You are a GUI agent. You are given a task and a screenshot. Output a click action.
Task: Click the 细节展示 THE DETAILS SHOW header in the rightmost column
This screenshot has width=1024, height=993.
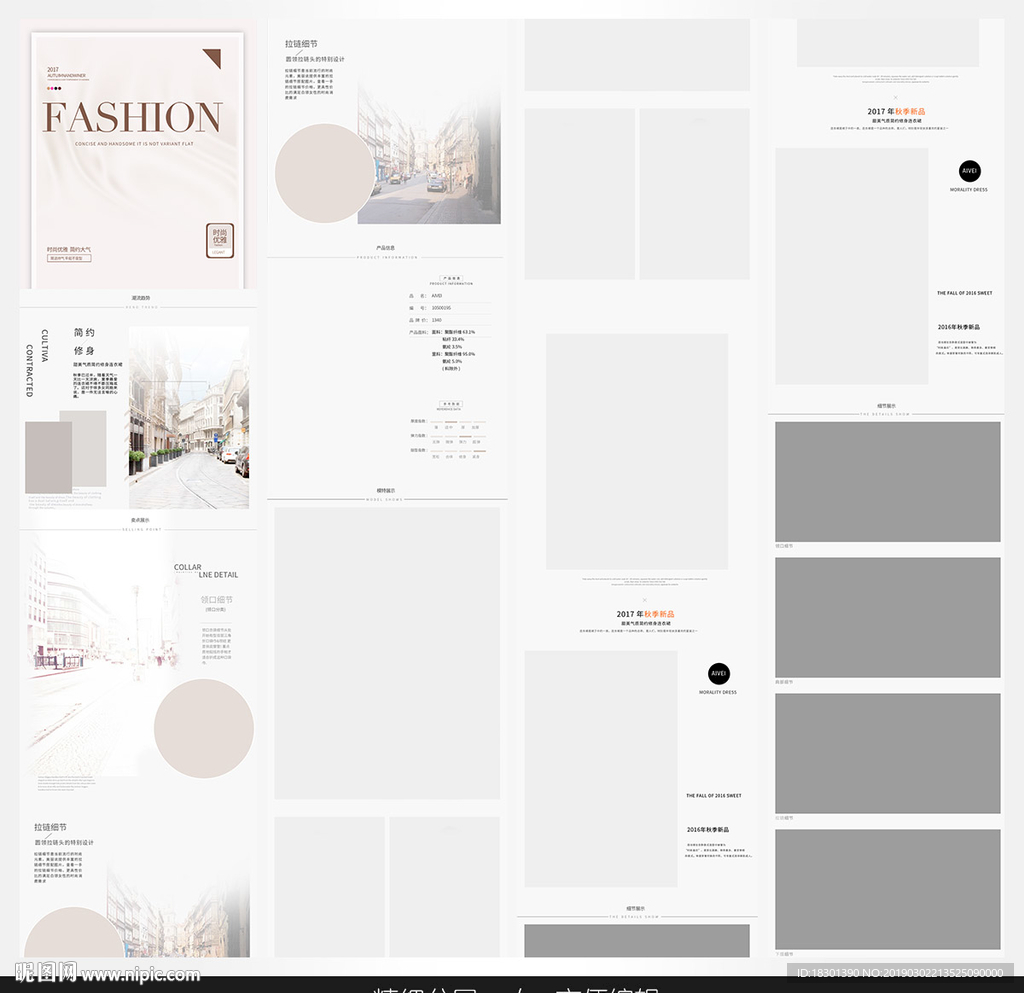(886, 410)
